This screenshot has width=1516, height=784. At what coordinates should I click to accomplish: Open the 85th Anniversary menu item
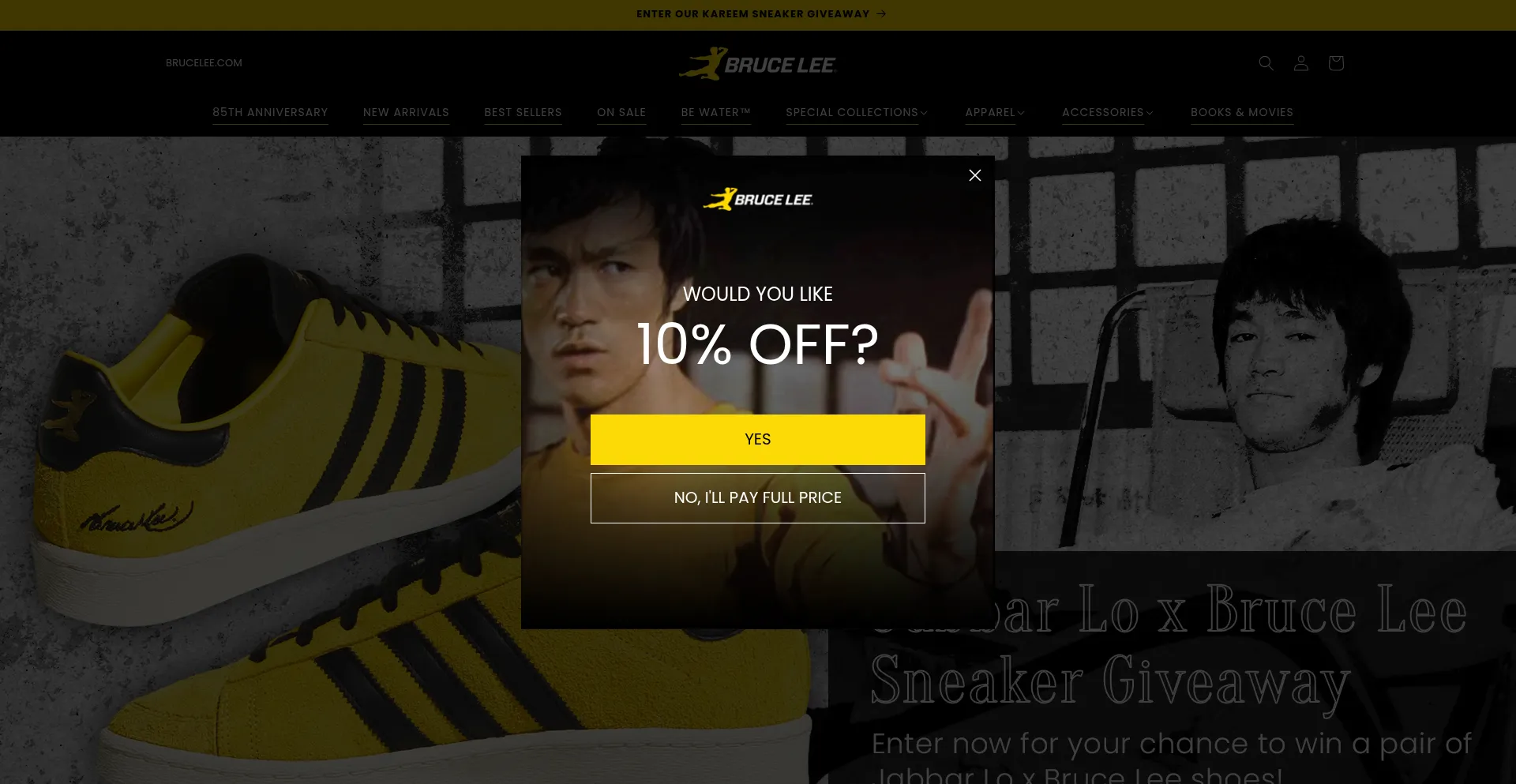pyautogui.click(x=270, y=113)
